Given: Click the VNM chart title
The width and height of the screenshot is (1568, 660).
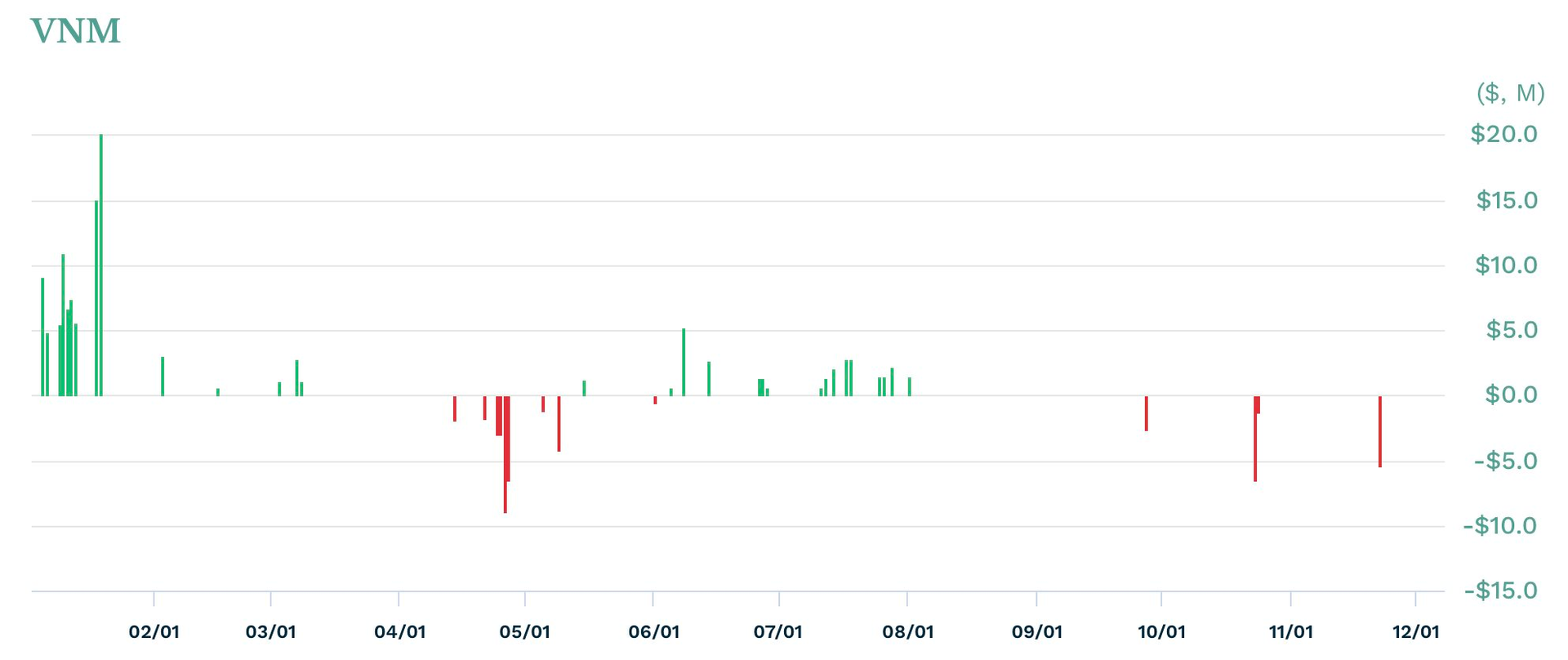Looking at the screenshot, I should (x=76, y=32).
